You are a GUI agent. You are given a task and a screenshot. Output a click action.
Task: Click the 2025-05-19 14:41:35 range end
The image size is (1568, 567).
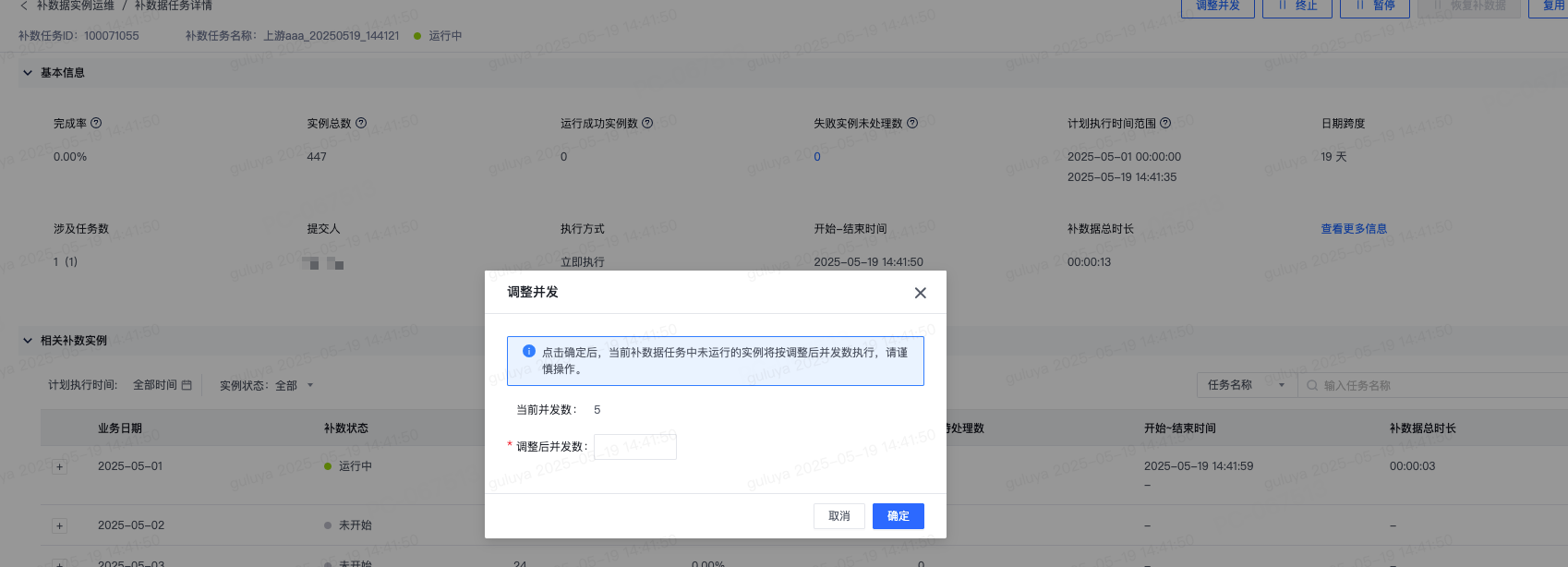click(1122, 177)
